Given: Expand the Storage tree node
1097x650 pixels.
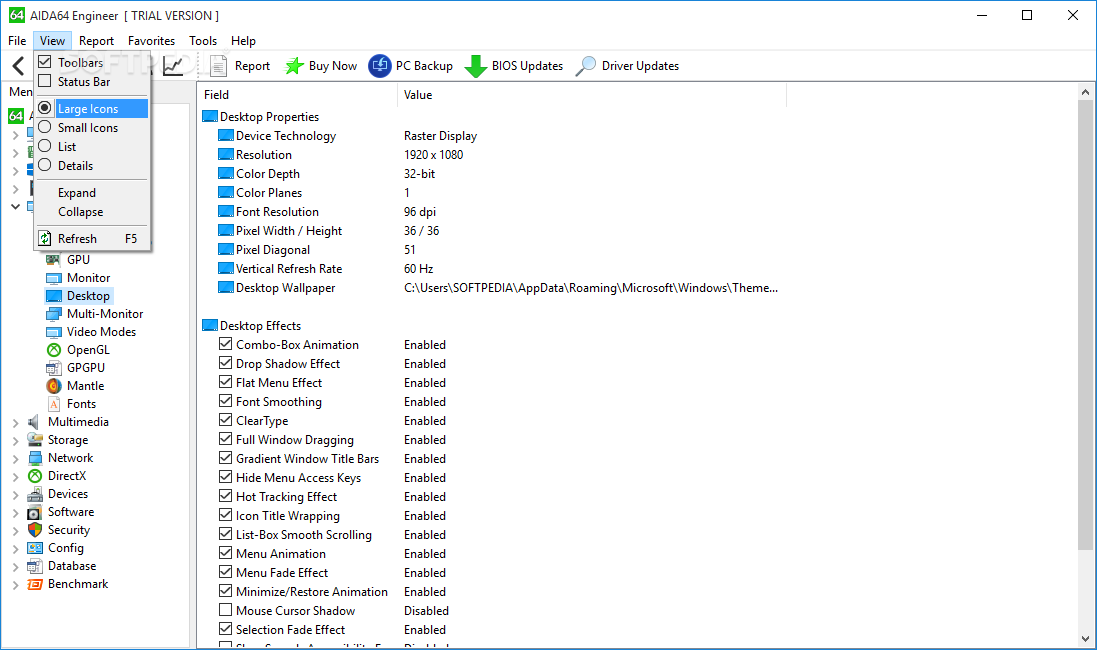Looking at the screenshot, I should coord(15,441).
